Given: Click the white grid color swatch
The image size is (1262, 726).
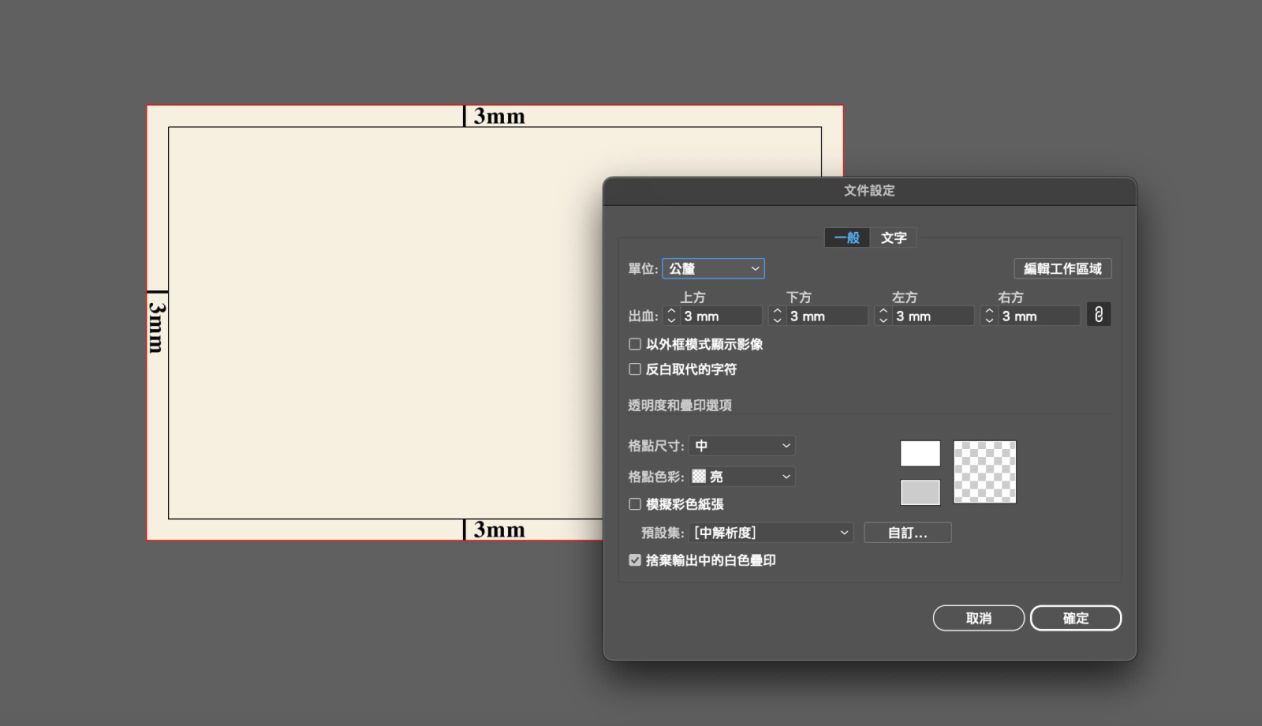Looking at the screenshot, I should coord(920,454).
